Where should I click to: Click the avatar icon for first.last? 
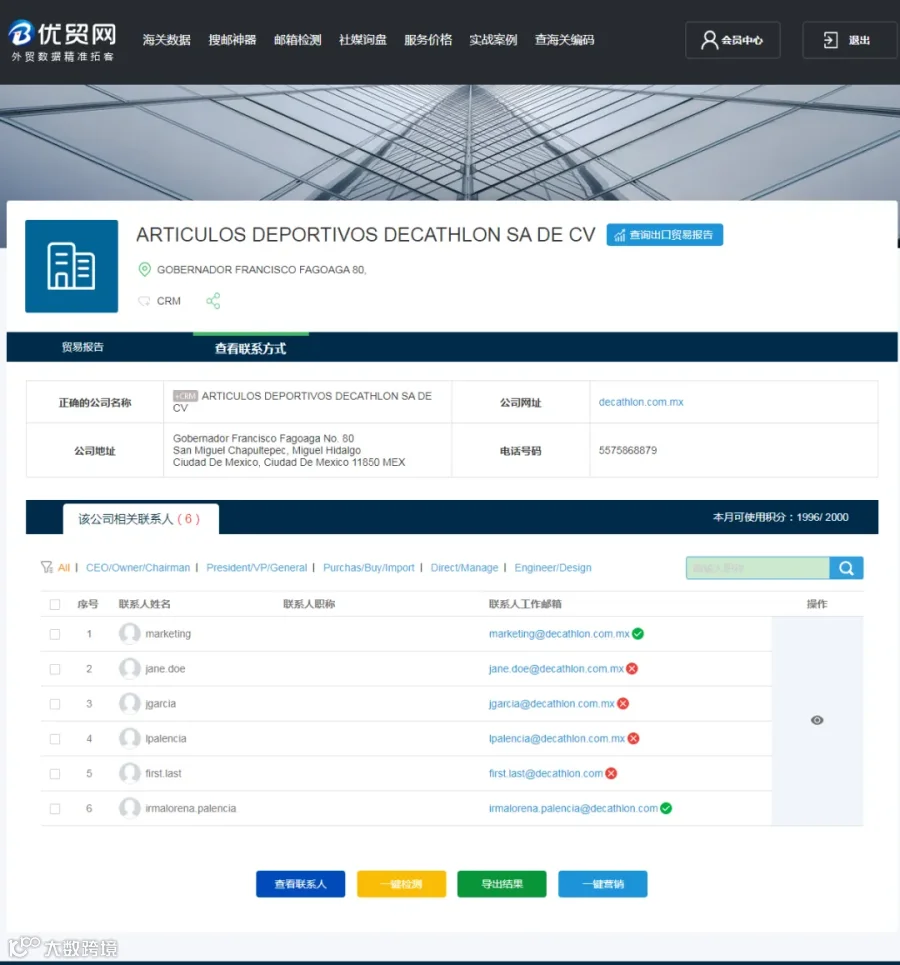coord(129,773)
